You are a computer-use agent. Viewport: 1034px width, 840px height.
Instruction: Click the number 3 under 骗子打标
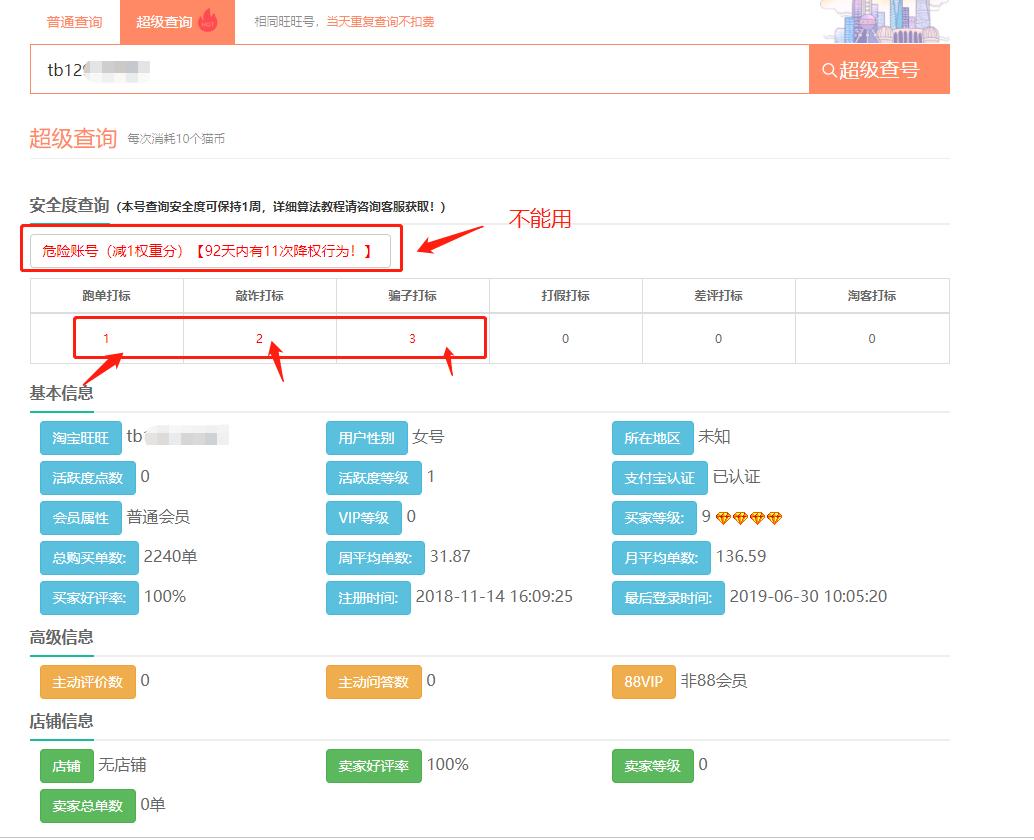[x=412, y=338]
